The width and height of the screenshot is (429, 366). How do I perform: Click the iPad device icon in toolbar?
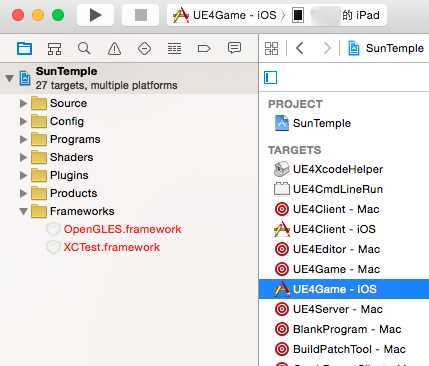[x=298, y=15]
